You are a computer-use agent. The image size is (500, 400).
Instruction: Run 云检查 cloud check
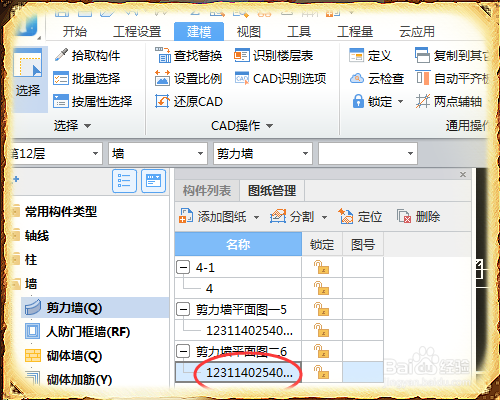click(x=377, y=79)
